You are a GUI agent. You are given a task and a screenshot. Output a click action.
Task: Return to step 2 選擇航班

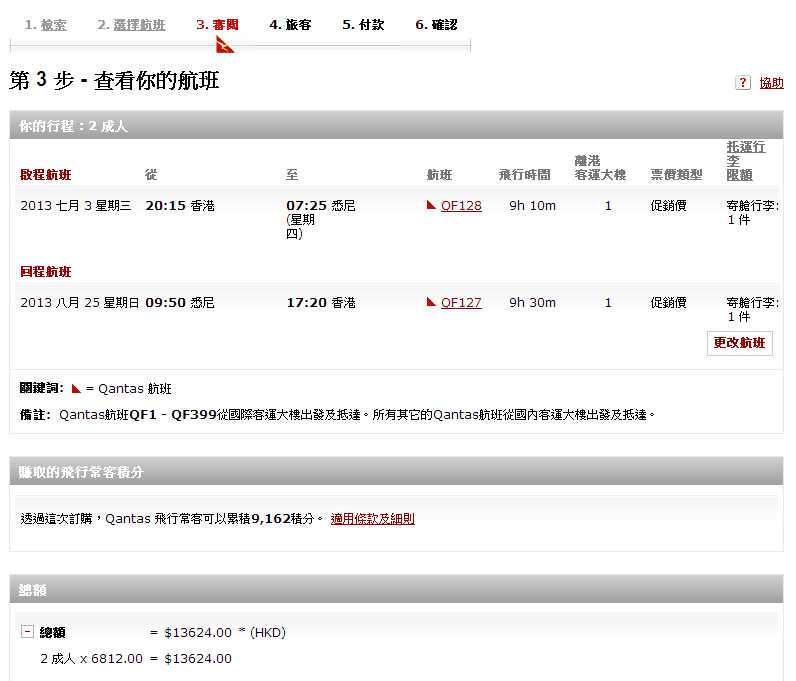131,25
